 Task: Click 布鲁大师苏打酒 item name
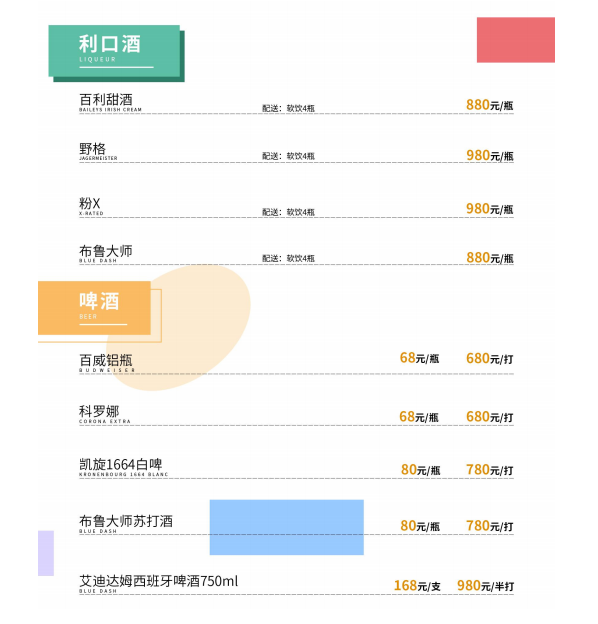pyautogui.click(x=126, y=524)
